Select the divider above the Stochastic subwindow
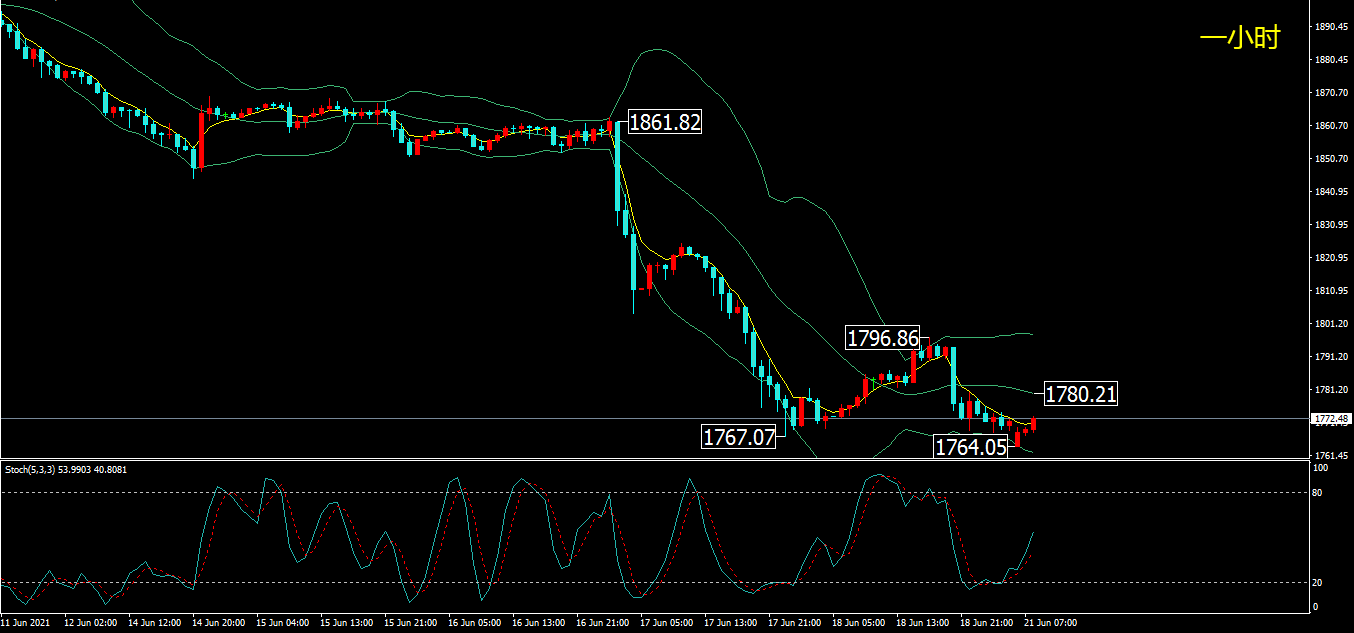Image resolution: width=1354 pixels, height=633 pixels. [655, 459]
